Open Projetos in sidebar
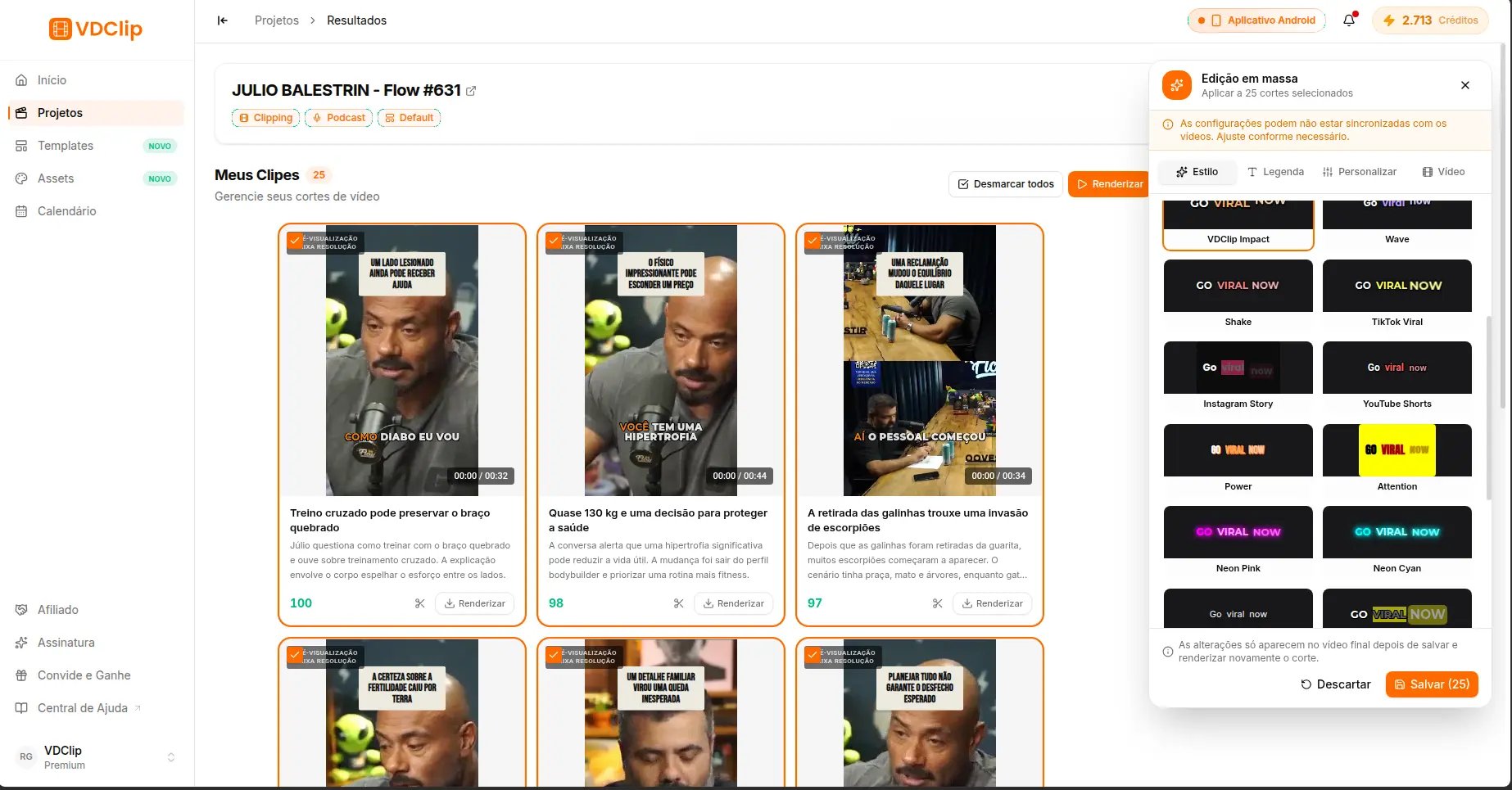Image resolution: width=1512 pixels, height=790 pixels. tap(96, 113)
